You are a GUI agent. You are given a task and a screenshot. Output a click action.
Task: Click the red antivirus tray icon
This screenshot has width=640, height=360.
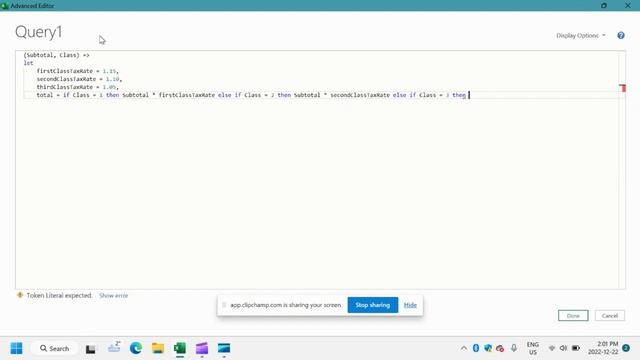tap(500, 348)
